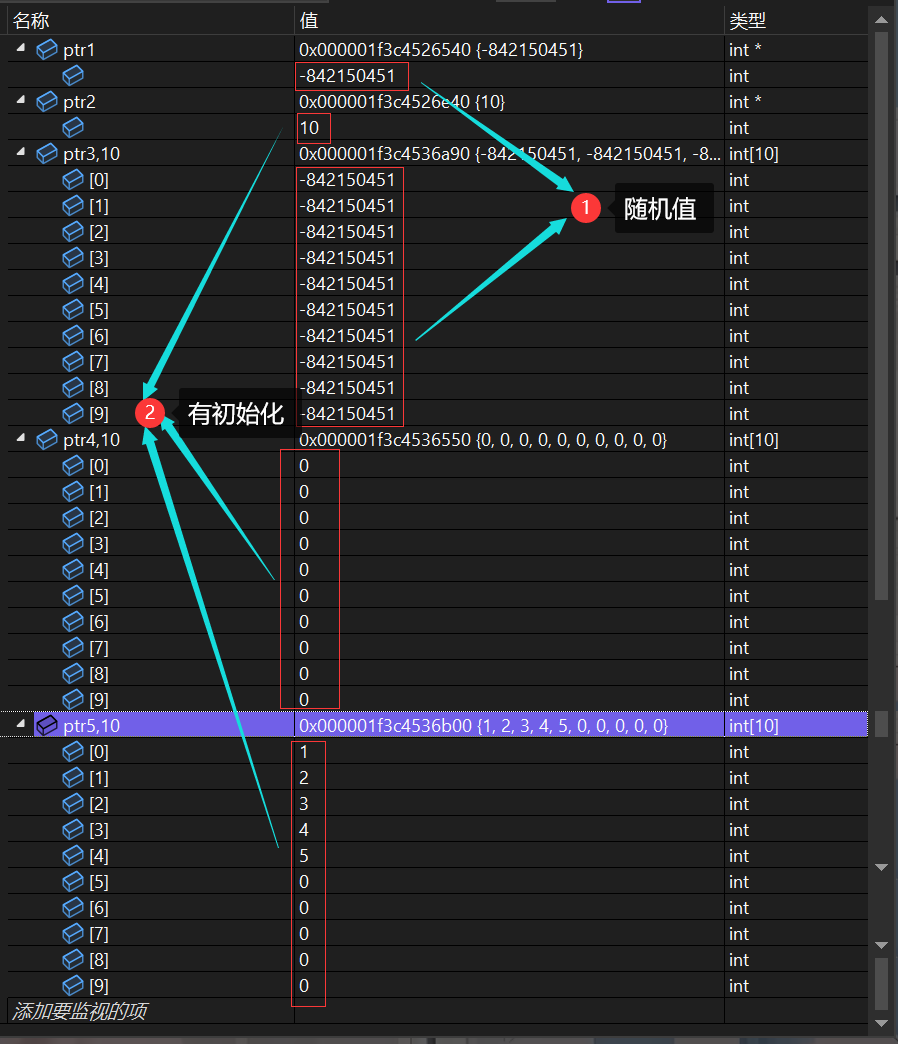The image size is (898, 1044).
Task: Click the int * type of ptr1
Action: (745, 49)
